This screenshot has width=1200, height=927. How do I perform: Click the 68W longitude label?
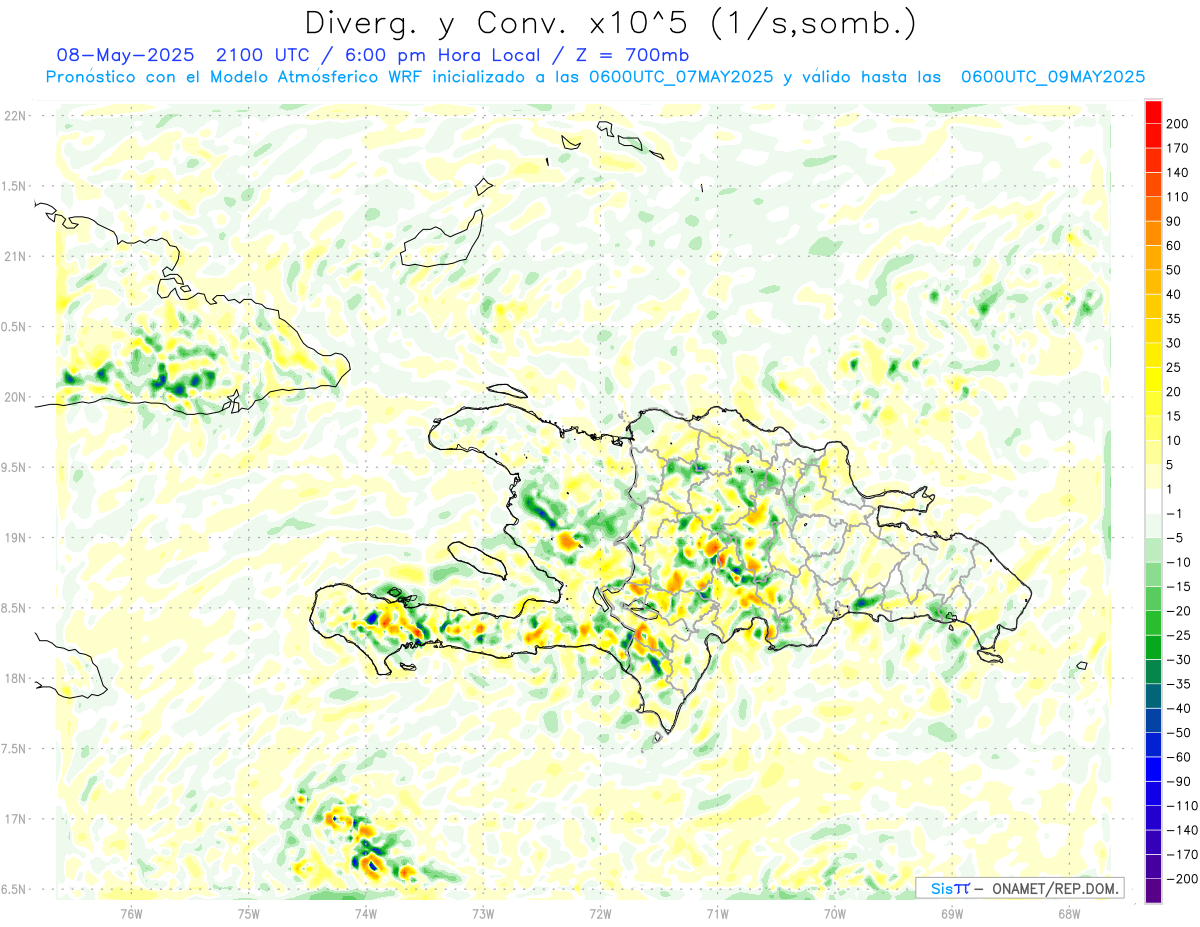point(1069,914)
